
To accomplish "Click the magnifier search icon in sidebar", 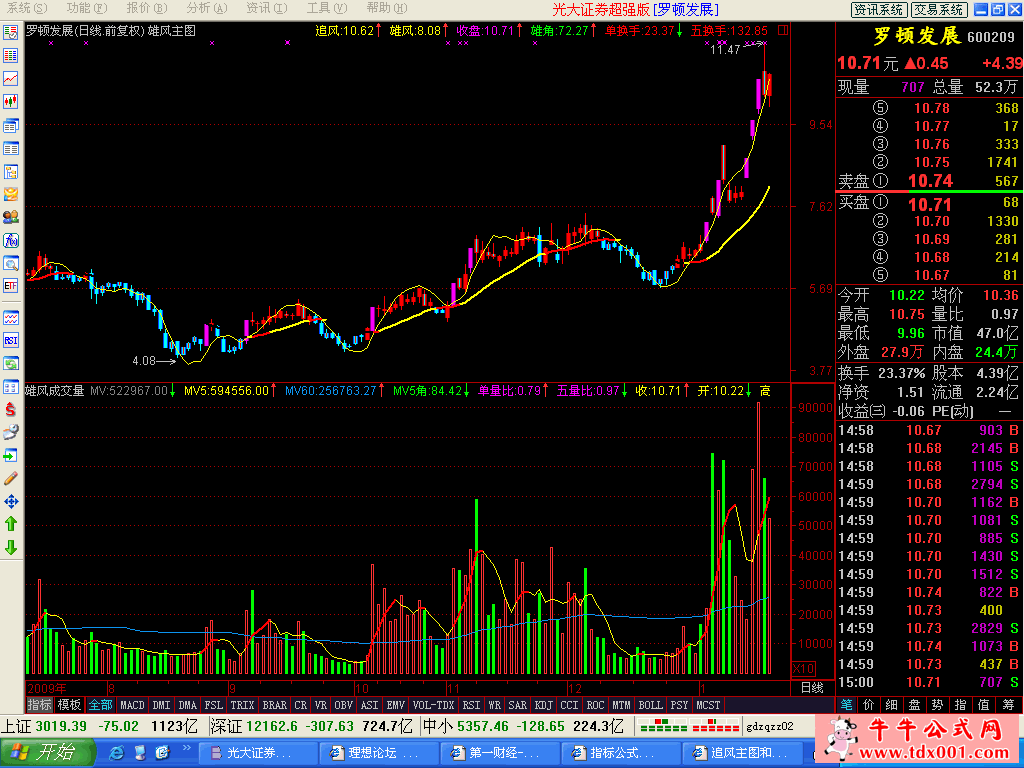I will pos(10,263).
